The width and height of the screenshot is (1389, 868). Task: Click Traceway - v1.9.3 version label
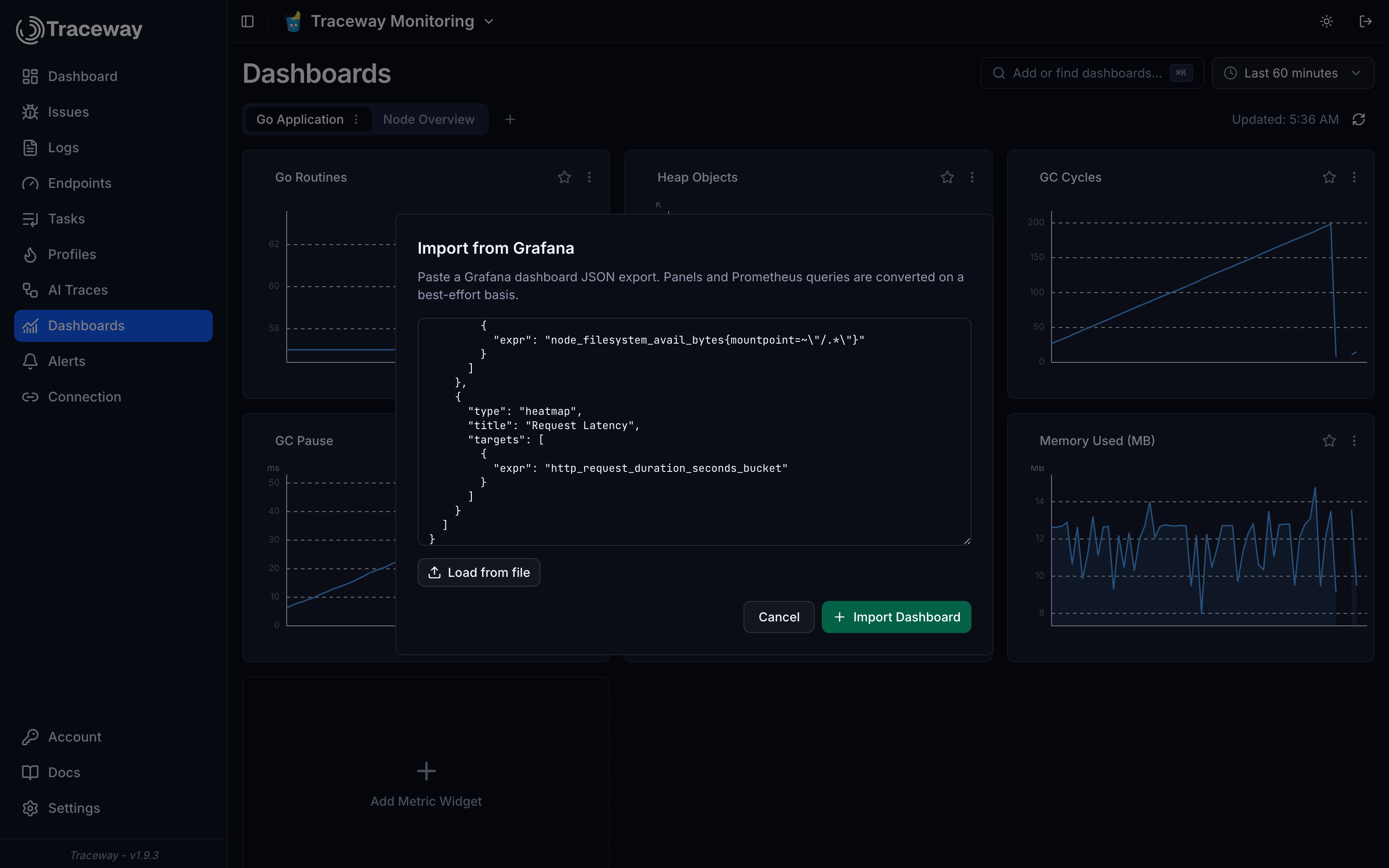[x=114, y=855]
